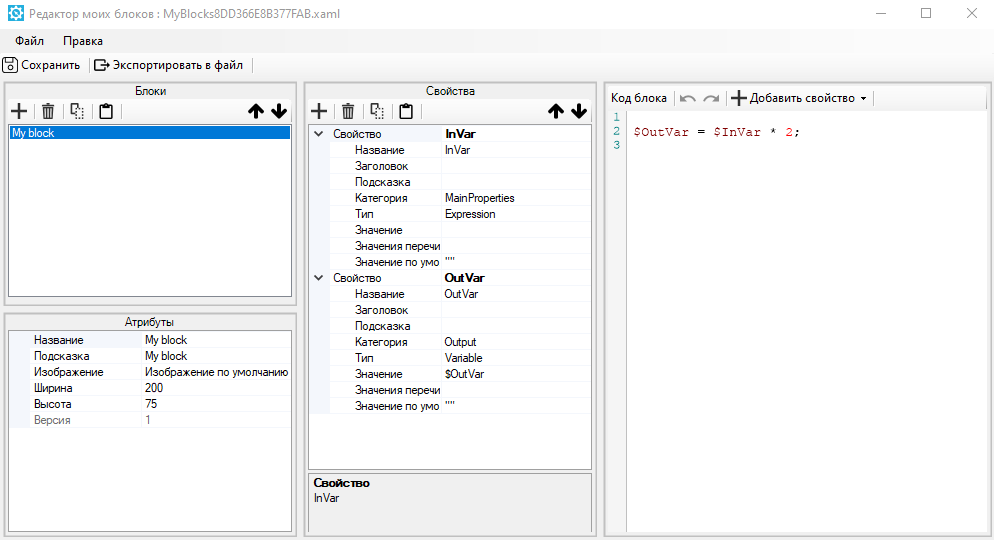994x540 pixels.
Task: Move block up in Блоки panel
Action: tap(256, 111)
